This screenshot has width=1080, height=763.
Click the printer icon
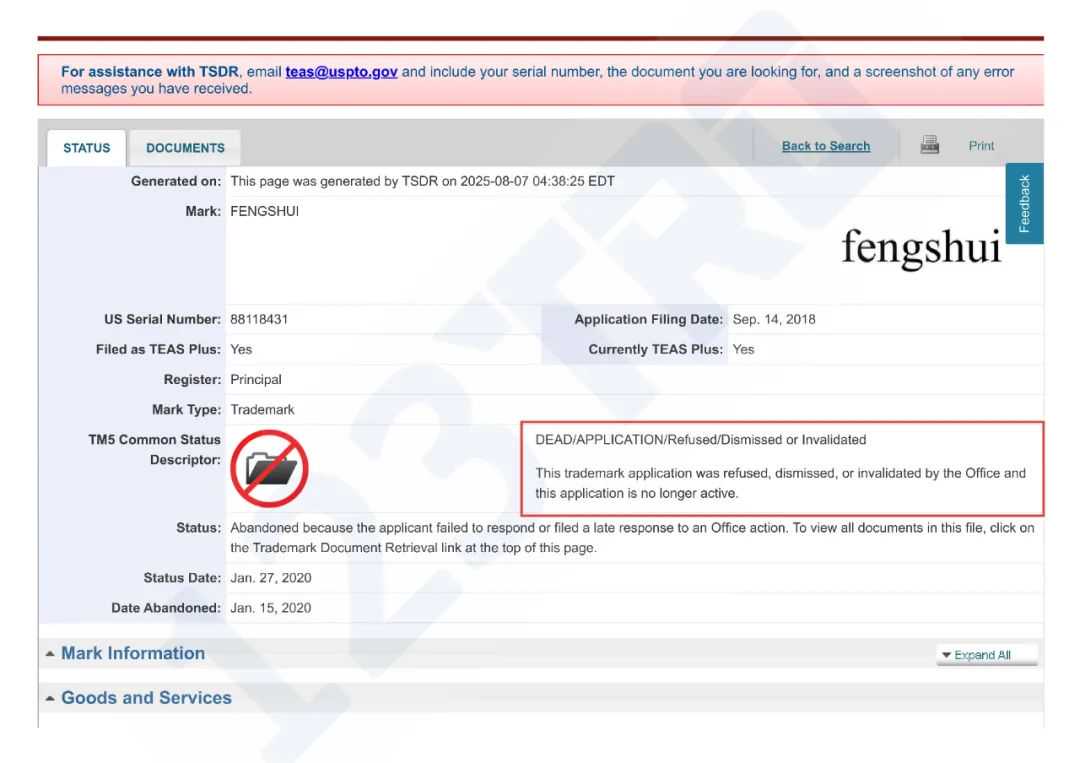tap(929, 145)
